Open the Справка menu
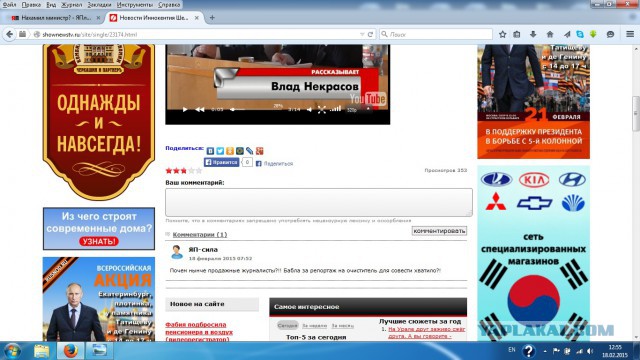Screen dimensions: 640x360 tap(169, 5)
